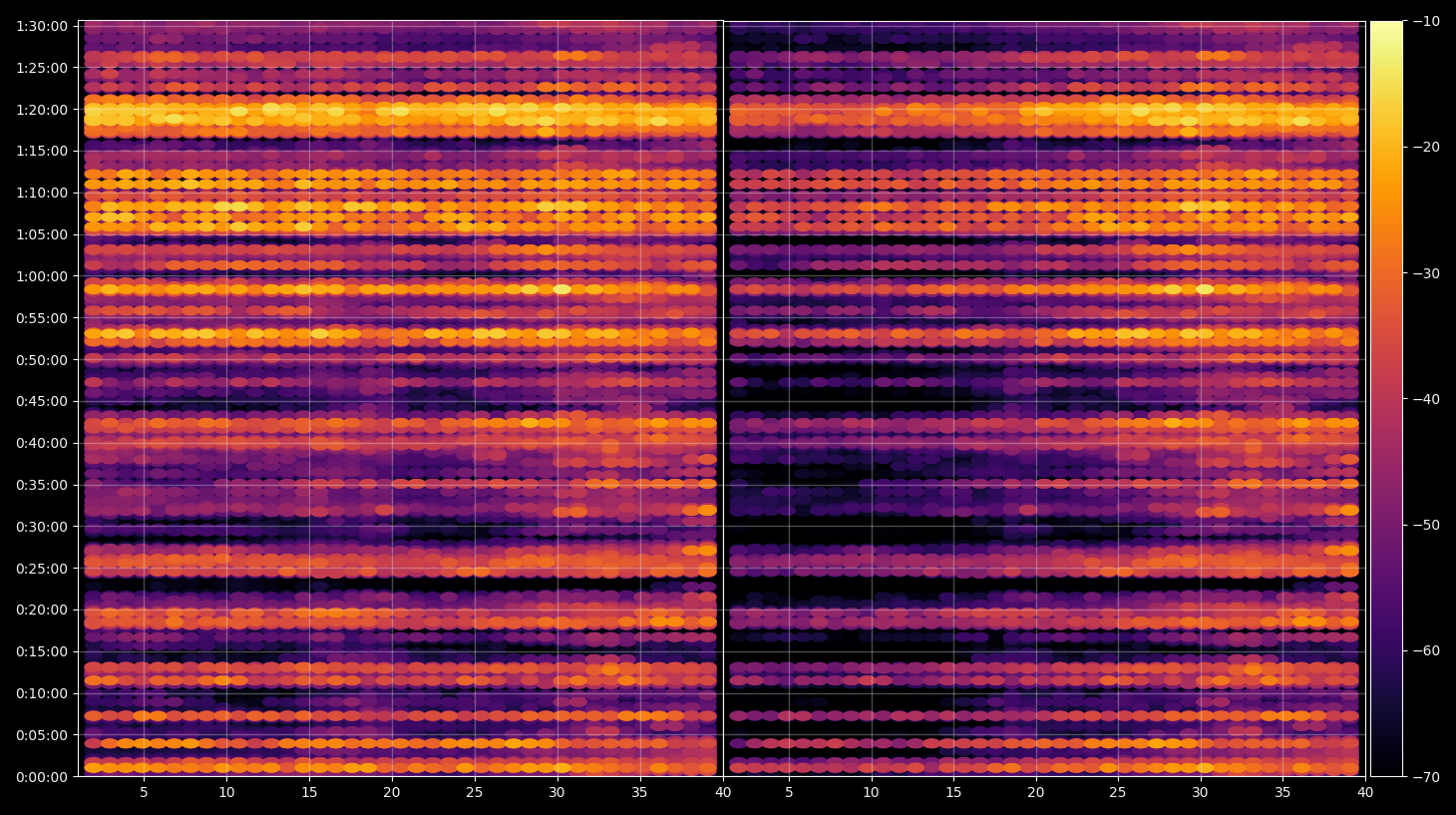
Task: Click x-axis tick 30 of left plot
Action: pos(557,793)
